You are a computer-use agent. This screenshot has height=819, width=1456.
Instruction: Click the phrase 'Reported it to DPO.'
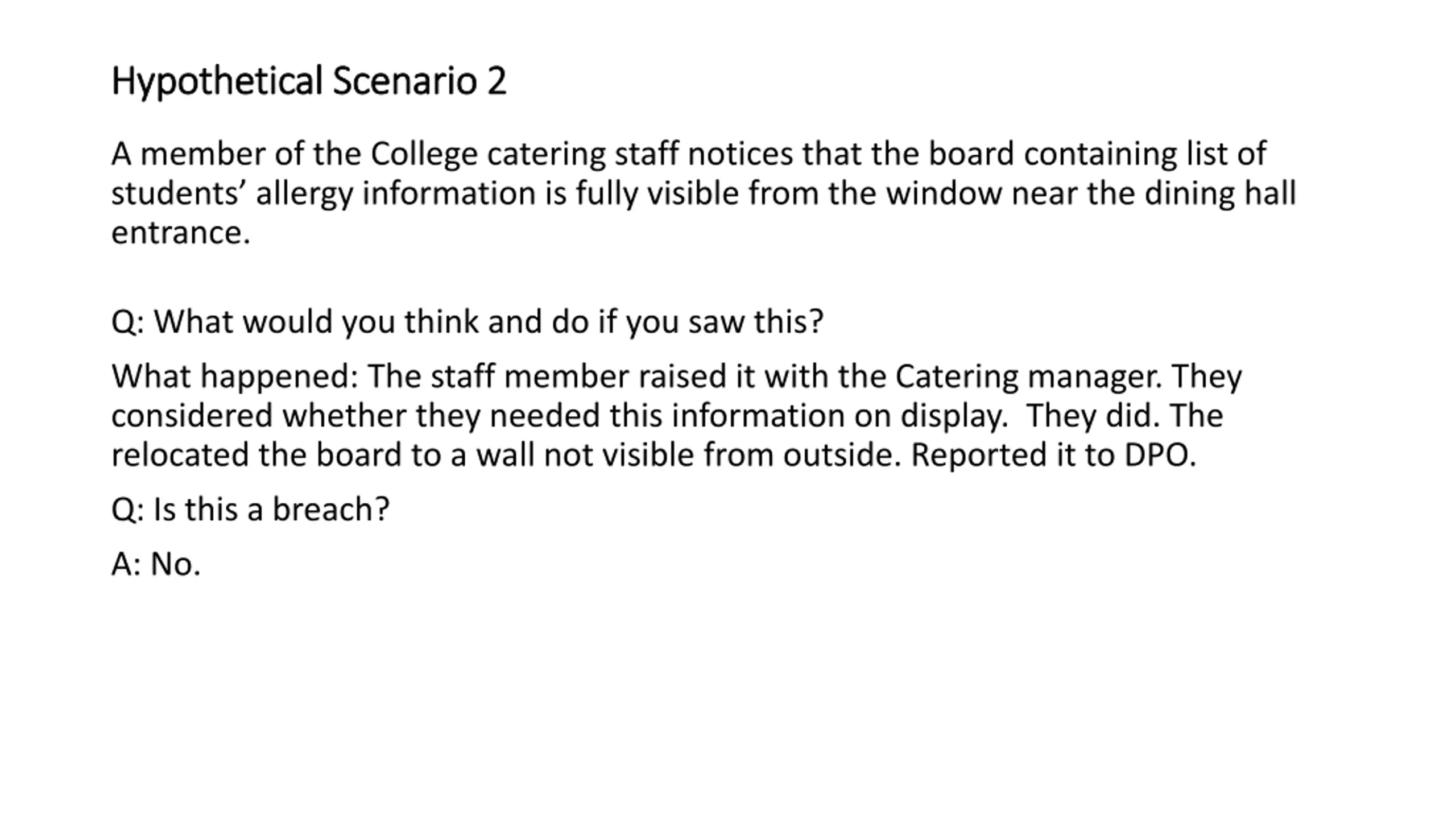[1054, 455]
